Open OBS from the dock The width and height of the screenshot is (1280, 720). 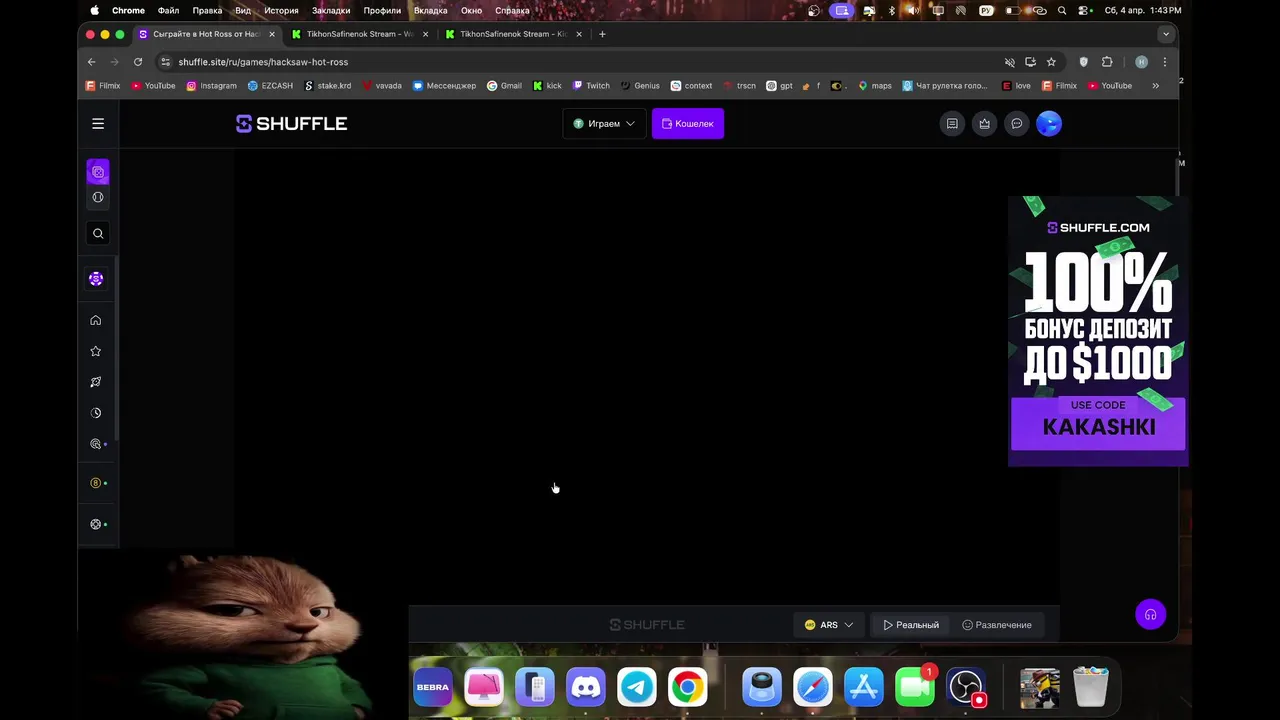tap(966, 687)
